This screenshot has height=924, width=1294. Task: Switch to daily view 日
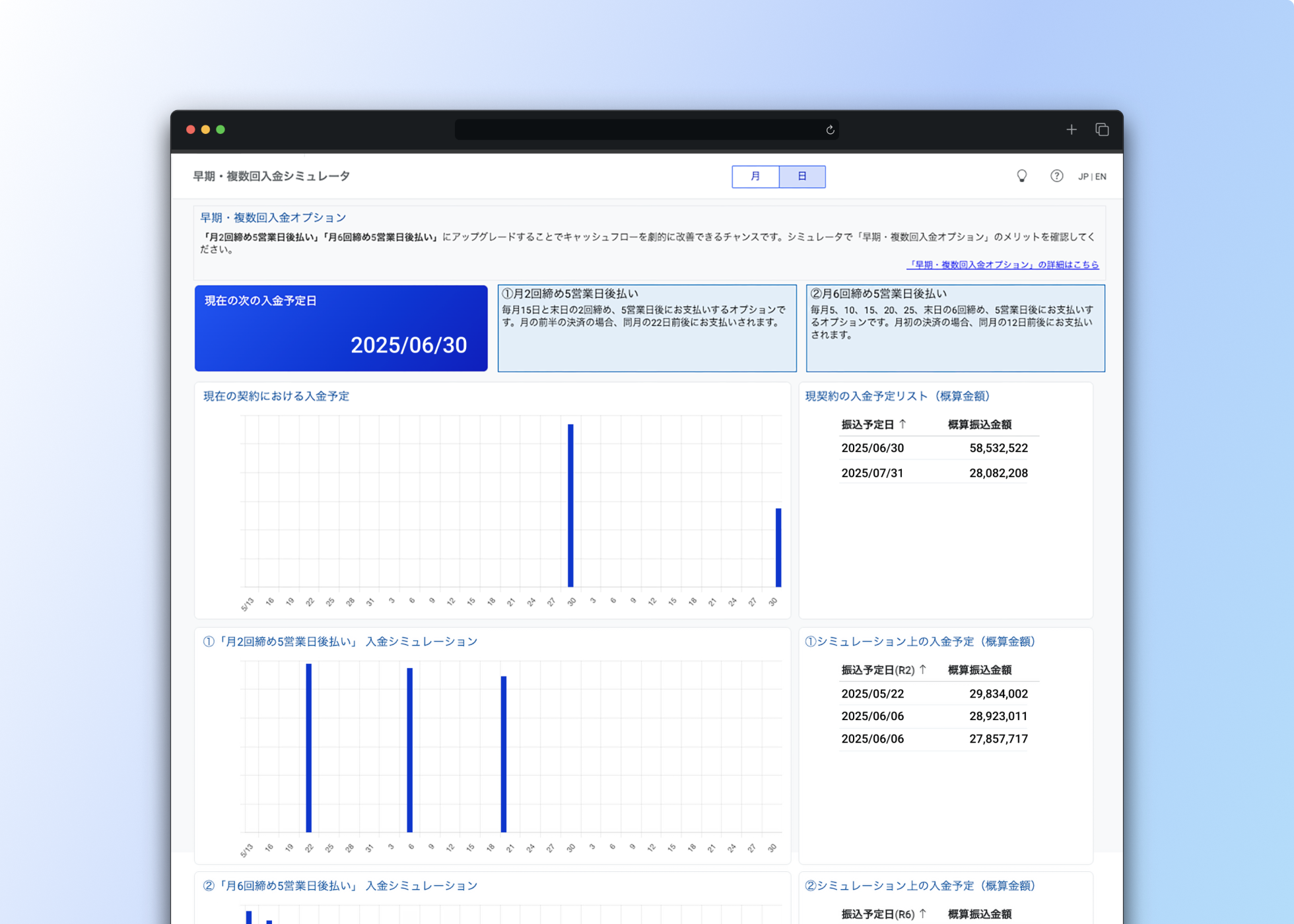pos(802,176)
